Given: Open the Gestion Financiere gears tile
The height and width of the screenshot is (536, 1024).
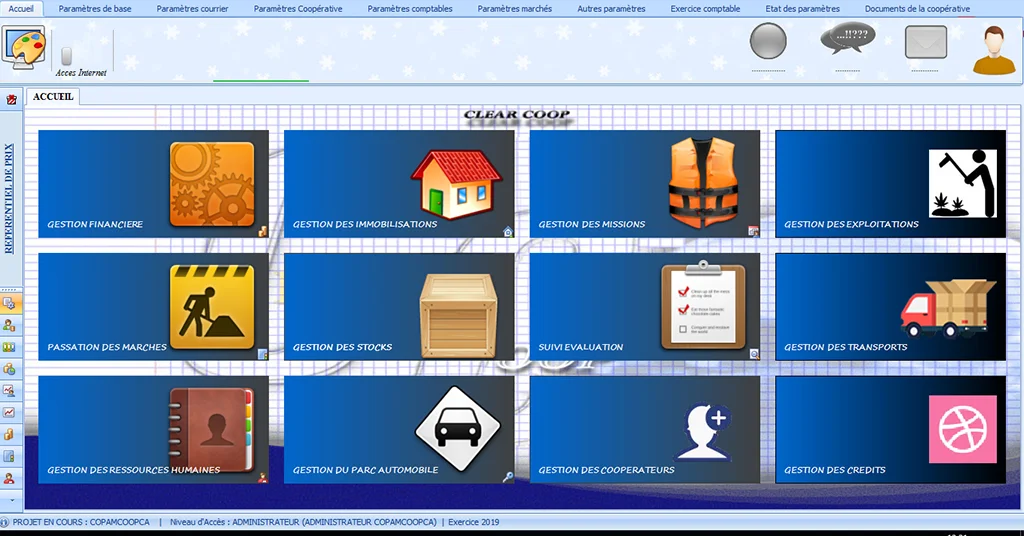Looking at the screenshot, I should pyautogui.click(x=153, y=183).
